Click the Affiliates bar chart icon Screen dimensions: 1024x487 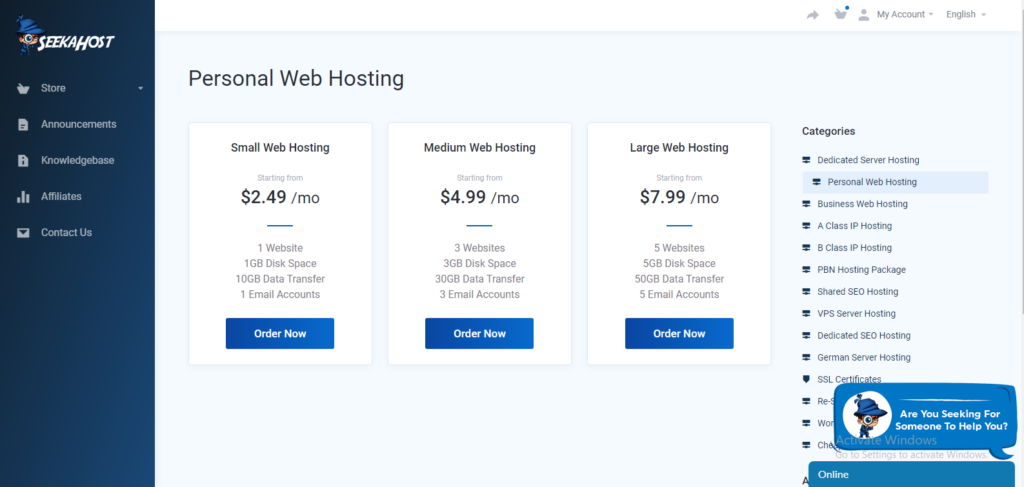(x=24, y=196)
